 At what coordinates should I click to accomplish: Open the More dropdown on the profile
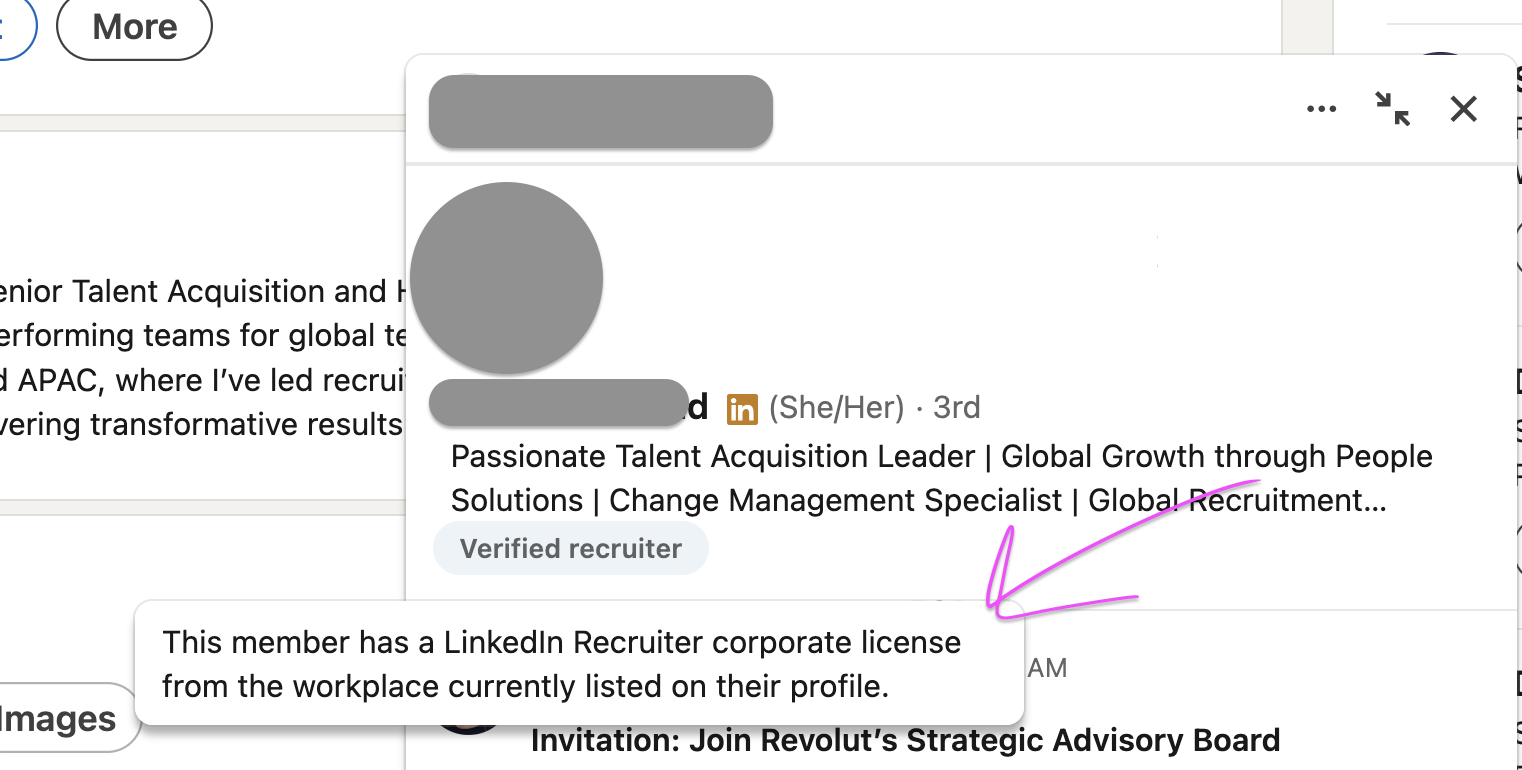134,27
